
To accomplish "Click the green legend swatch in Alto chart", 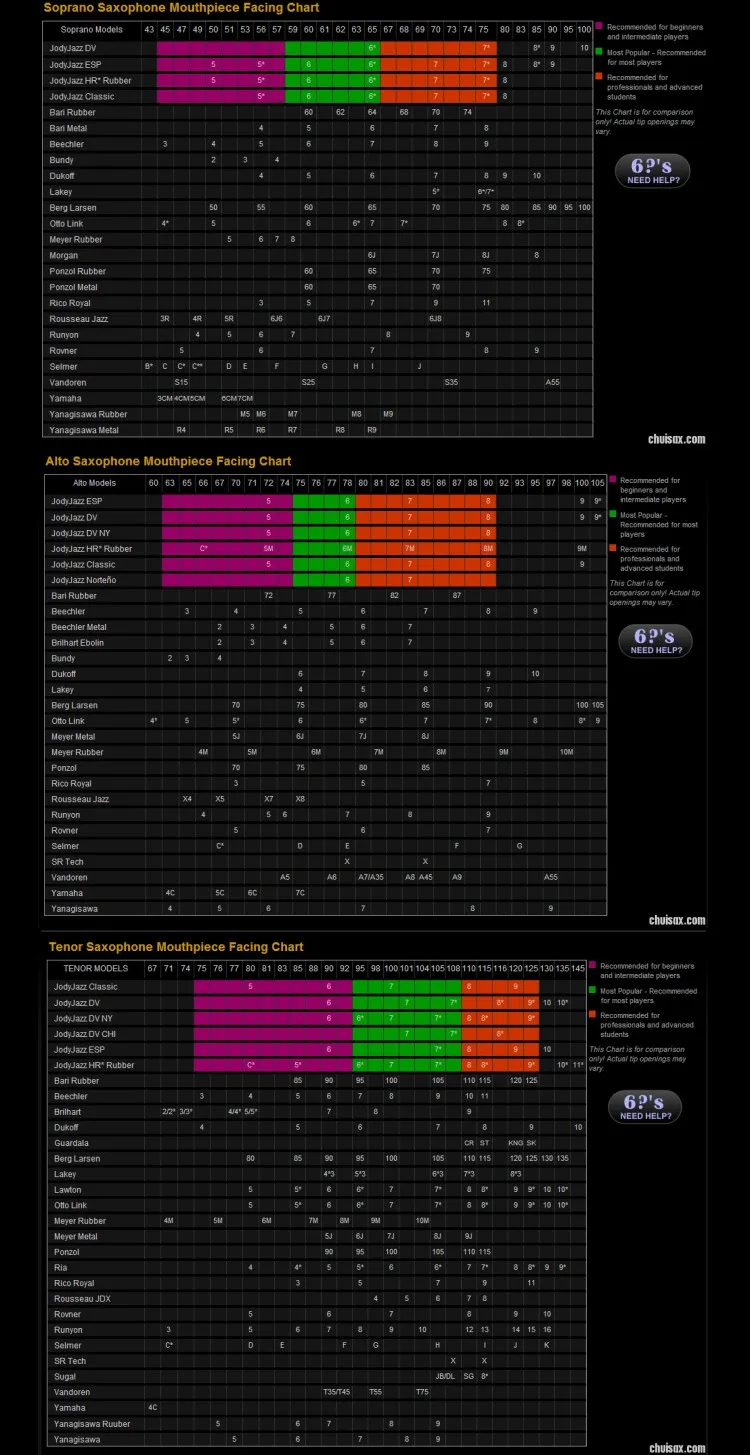I will pos(613,516).
